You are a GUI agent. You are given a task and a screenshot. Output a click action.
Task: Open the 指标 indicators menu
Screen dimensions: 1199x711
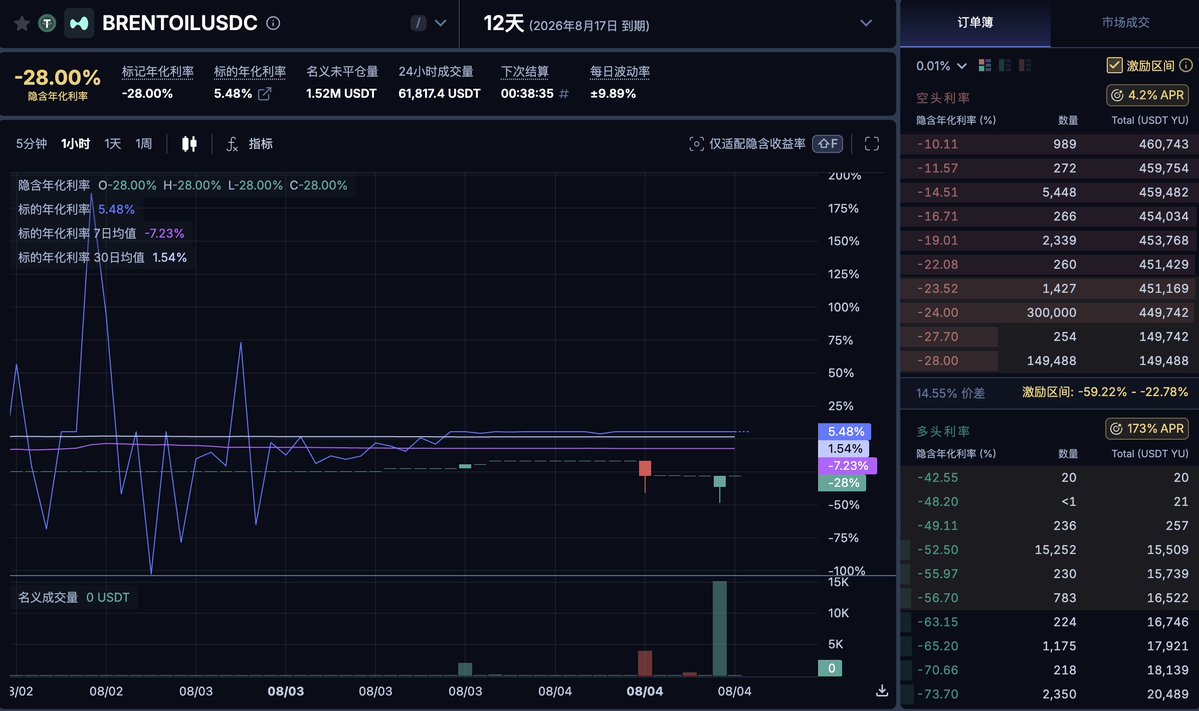tap(261, 144)
